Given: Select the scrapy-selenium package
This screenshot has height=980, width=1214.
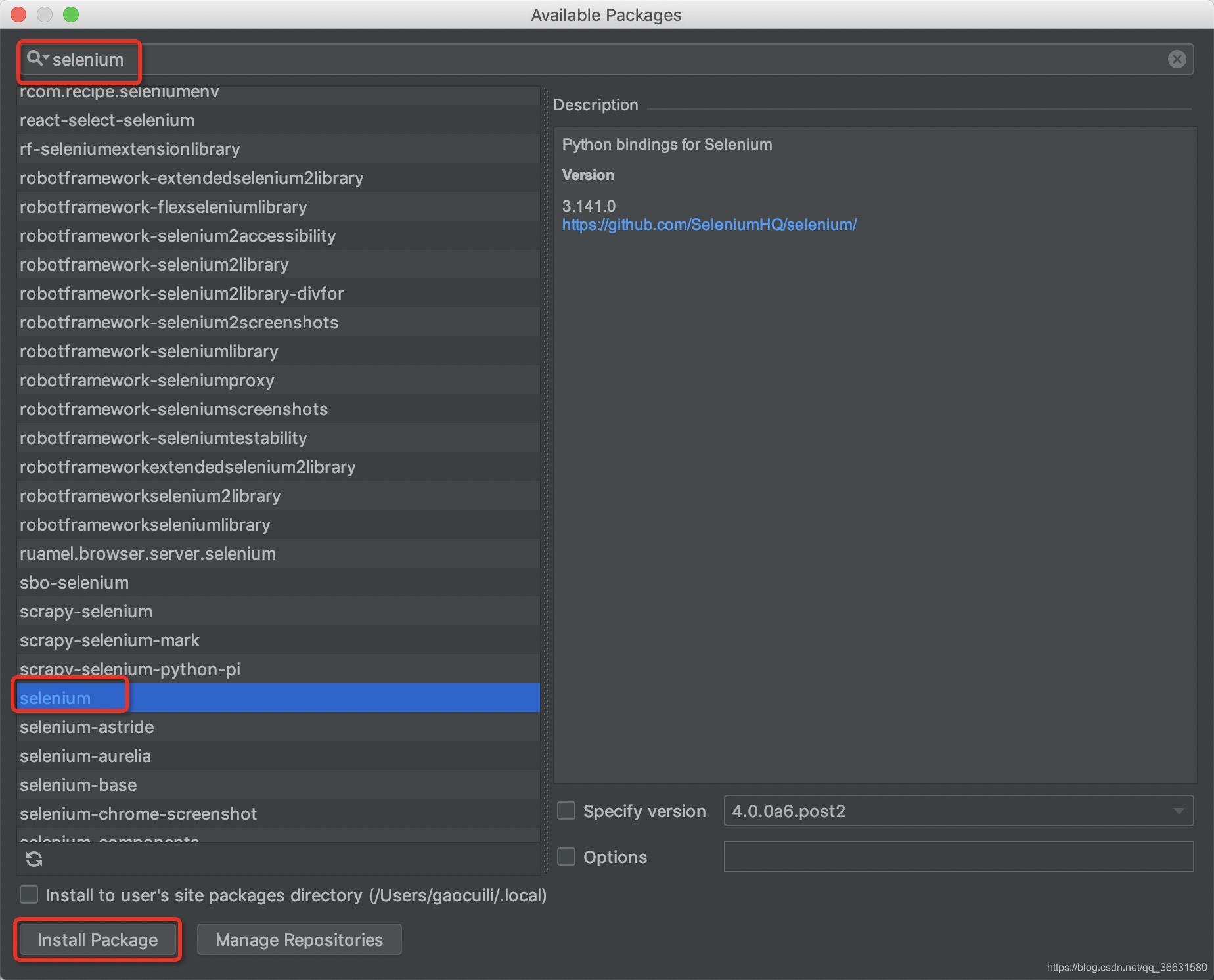Looking at the screenshot, I should (85, 611).
